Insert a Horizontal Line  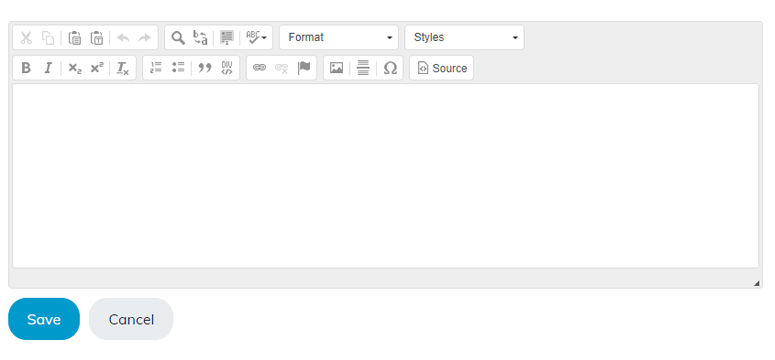pos(363,68)
